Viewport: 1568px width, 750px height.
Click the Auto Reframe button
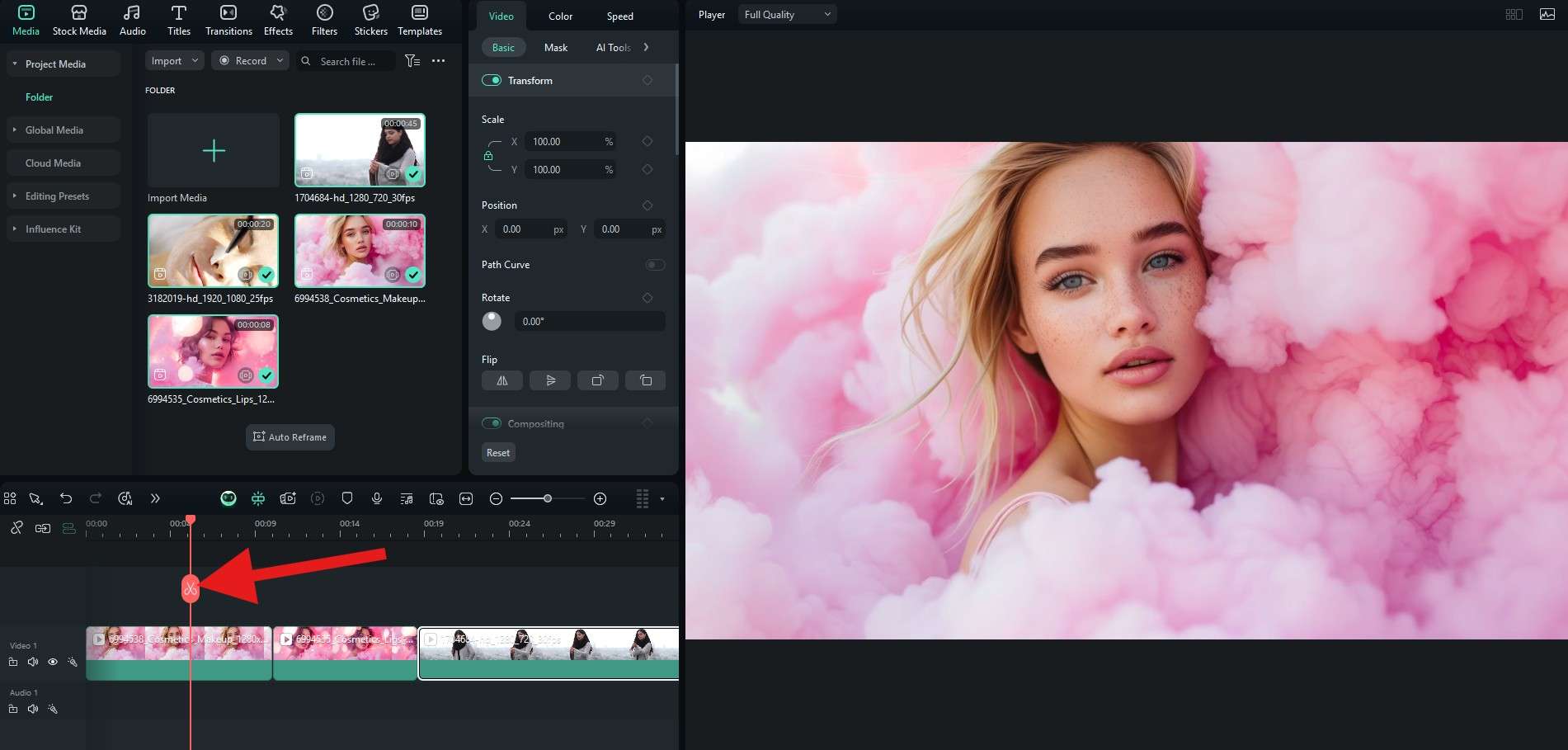(290, 437)
